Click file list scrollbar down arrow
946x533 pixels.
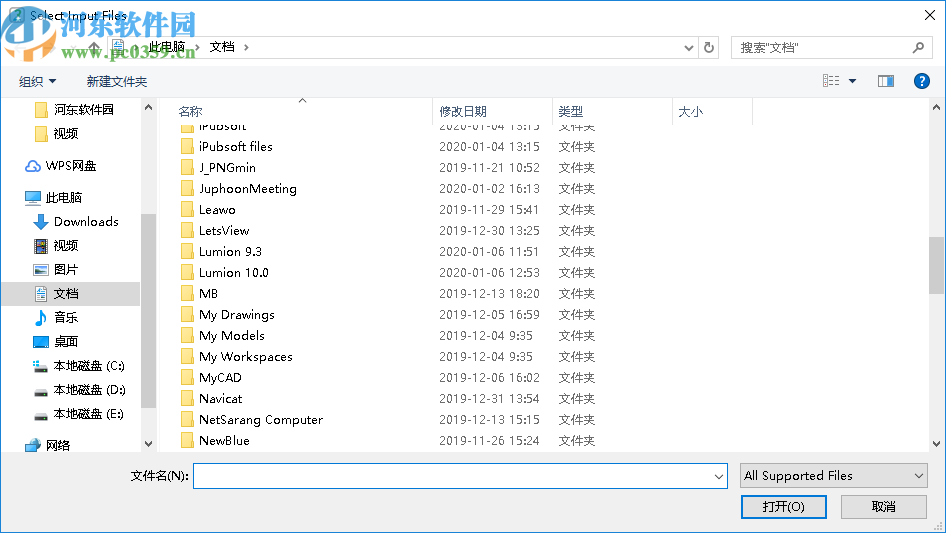click(936, 444)
